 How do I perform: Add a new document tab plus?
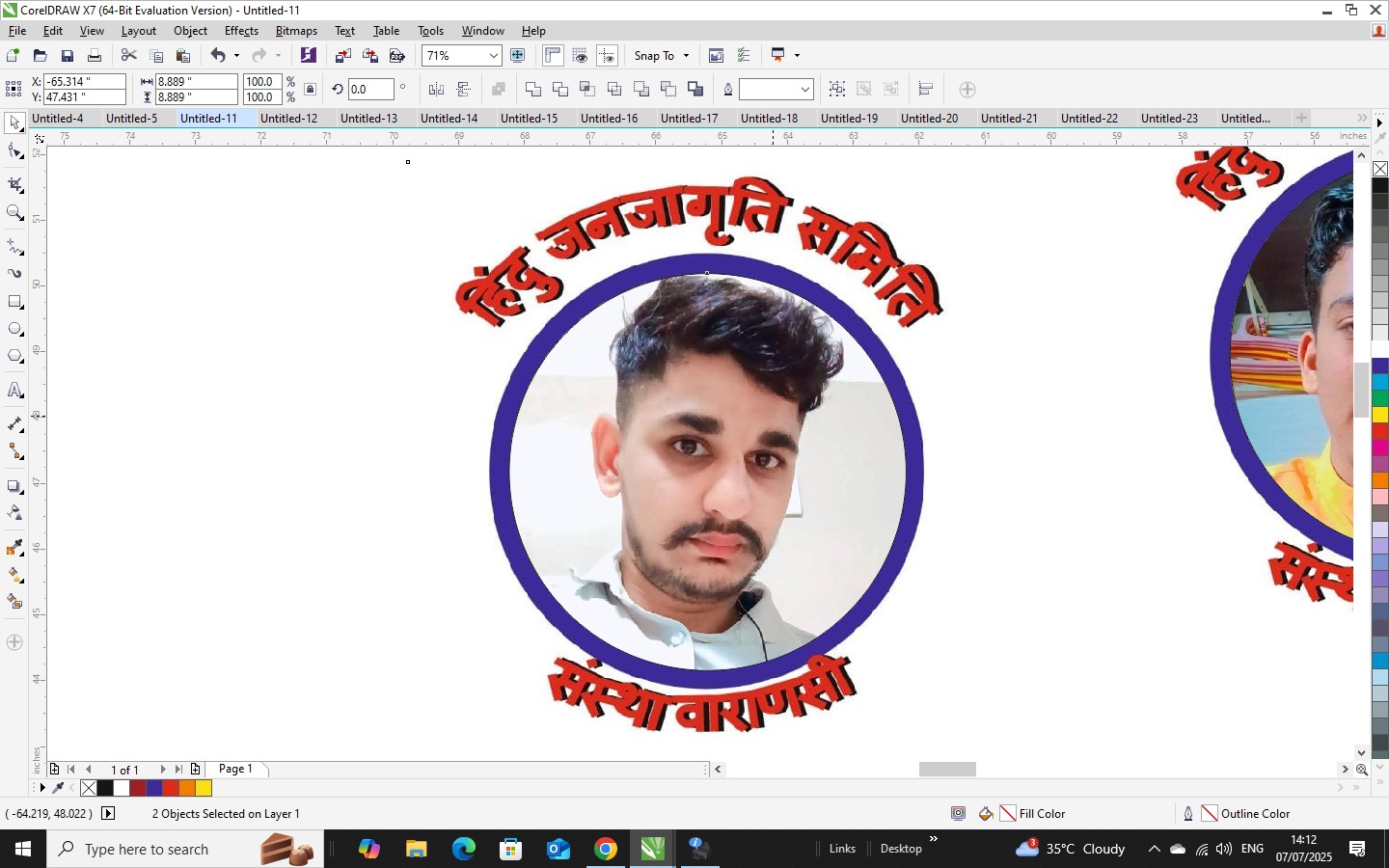1301,118
